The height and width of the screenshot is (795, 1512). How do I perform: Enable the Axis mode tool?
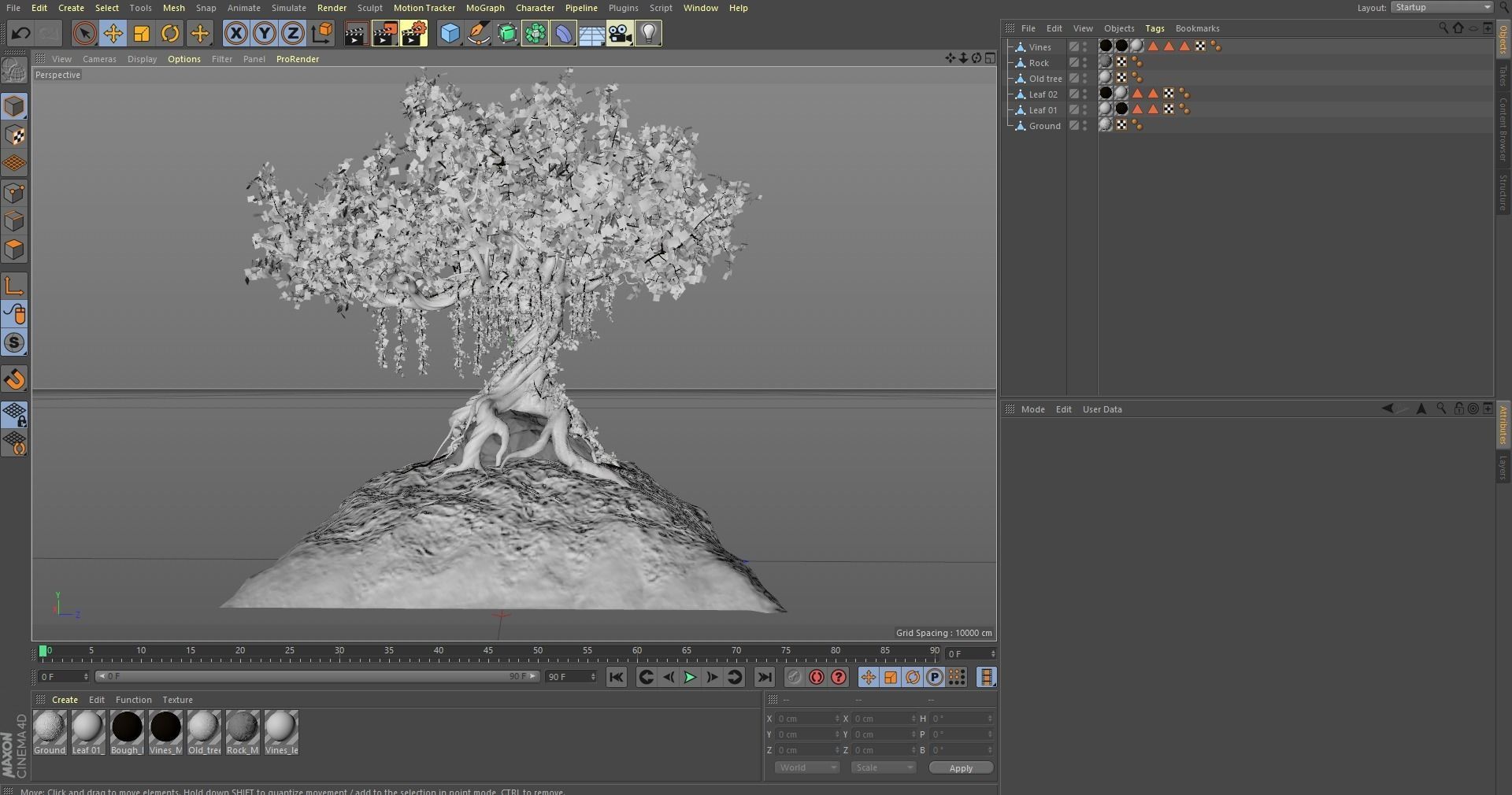14,286
